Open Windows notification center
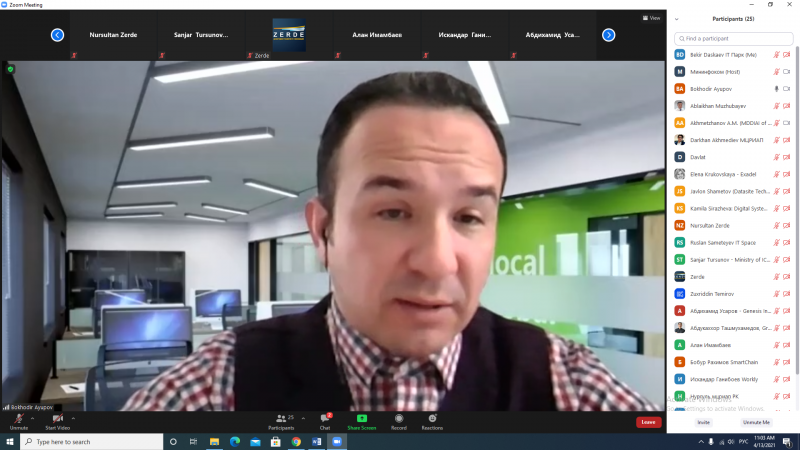This screenshot has width=800, height=450. (x=787, y=442)
